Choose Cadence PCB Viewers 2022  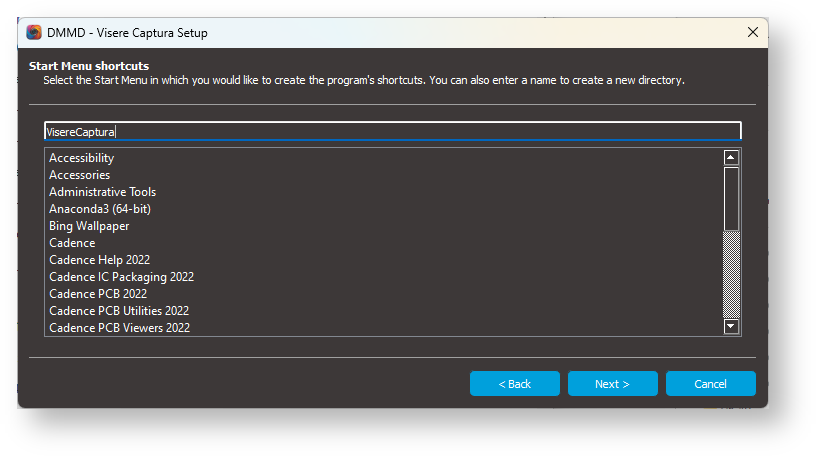pos(119,328)
